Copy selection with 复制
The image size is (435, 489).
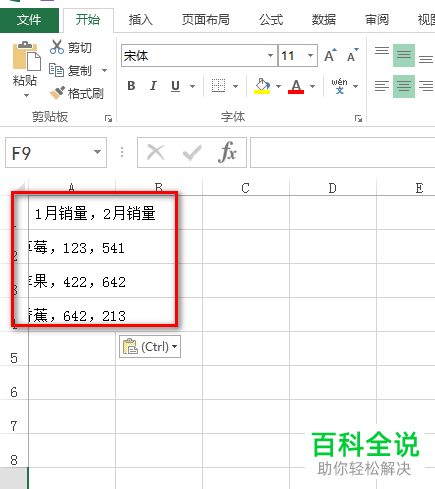point(70,70)
